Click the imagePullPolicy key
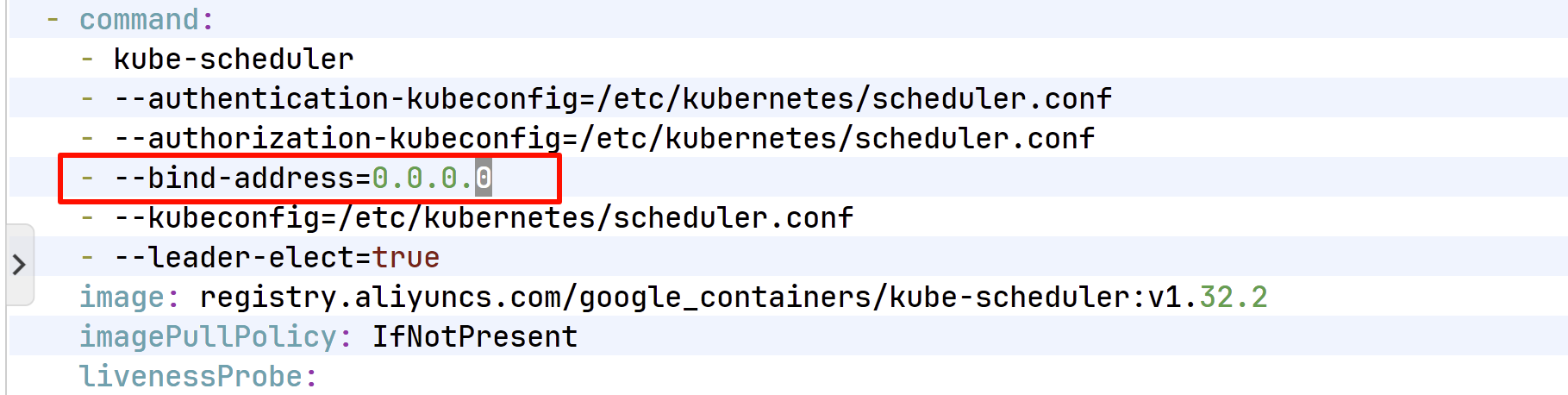The image size is (1568, 395). point(208,337)
